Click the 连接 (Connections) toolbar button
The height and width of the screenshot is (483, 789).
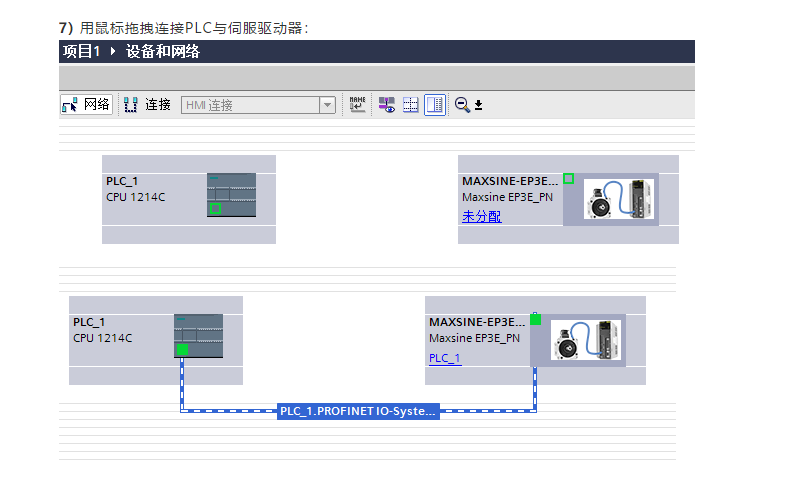147,104
